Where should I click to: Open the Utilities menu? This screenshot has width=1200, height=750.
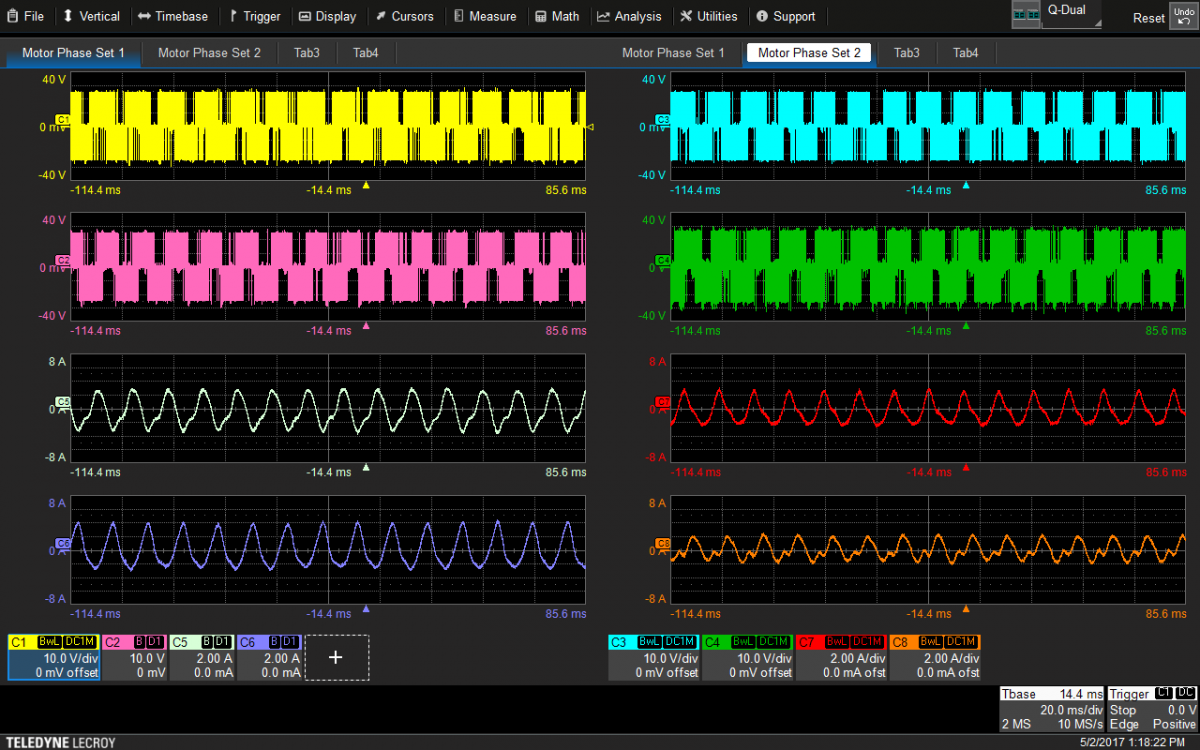click(x=709, y=16)
